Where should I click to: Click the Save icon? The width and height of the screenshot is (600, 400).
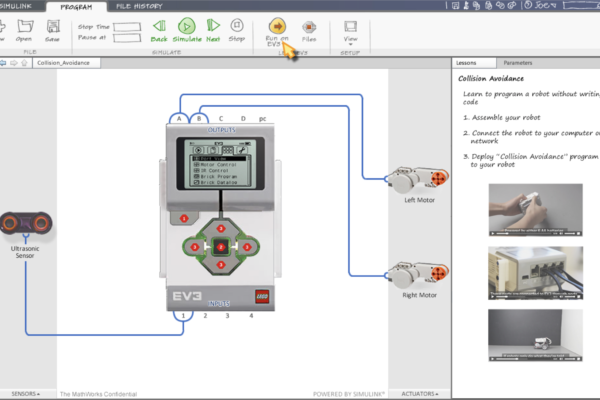pos(53,27)
